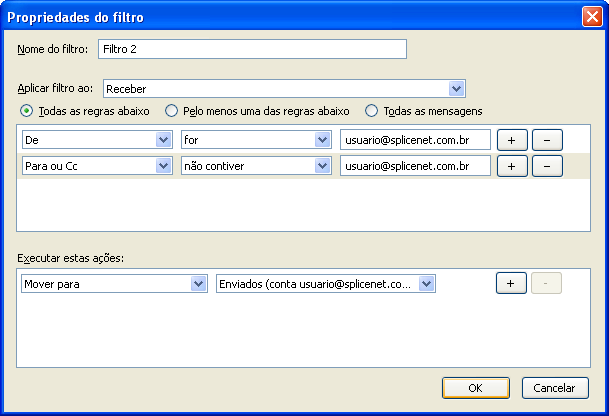
Task: Open the 'Enviados' folder destination dropdown
Action: [325, 284]
